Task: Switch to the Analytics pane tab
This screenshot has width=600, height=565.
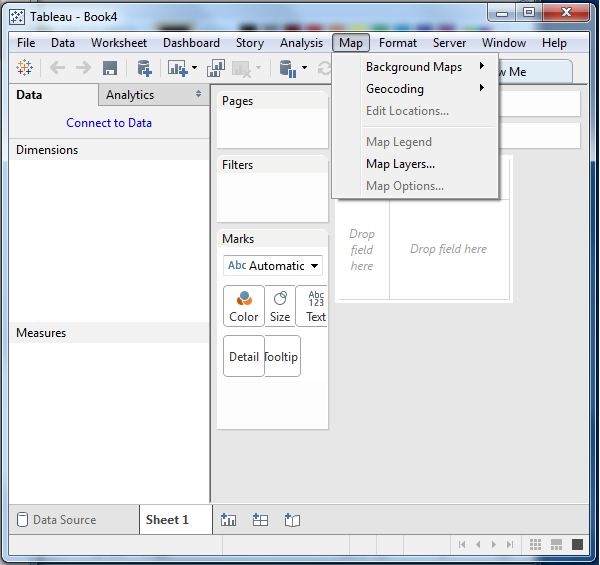Action: coord(153,94)
